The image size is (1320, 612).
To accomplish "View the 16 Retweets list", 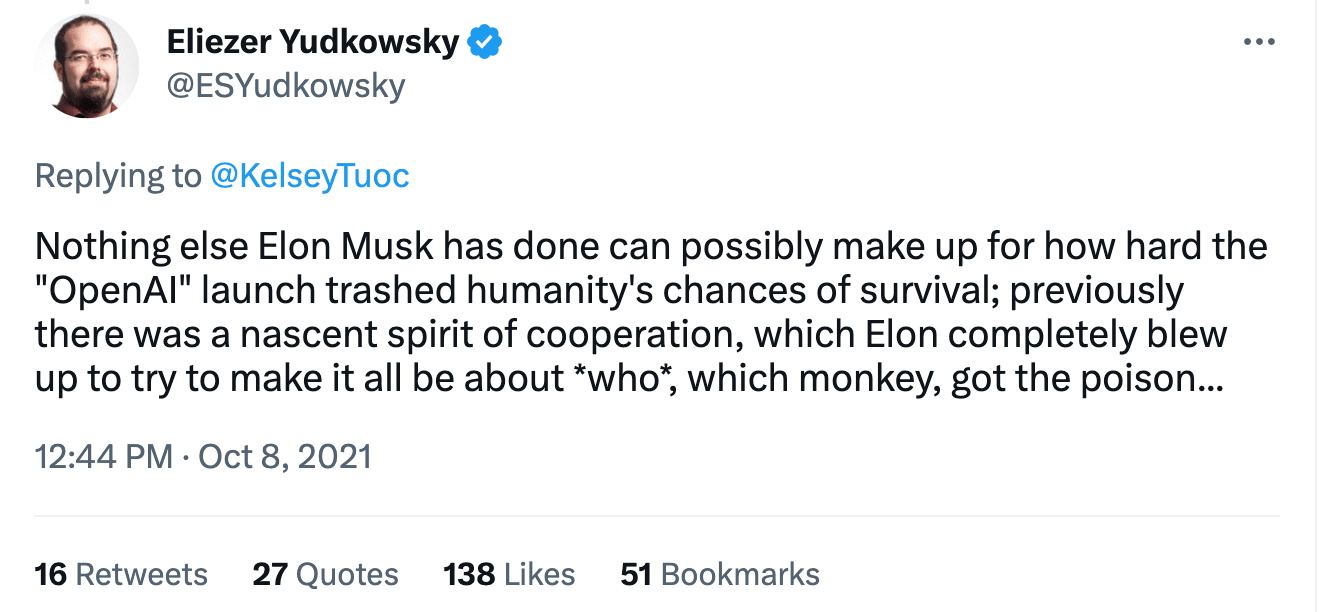I will pos(121,574).
